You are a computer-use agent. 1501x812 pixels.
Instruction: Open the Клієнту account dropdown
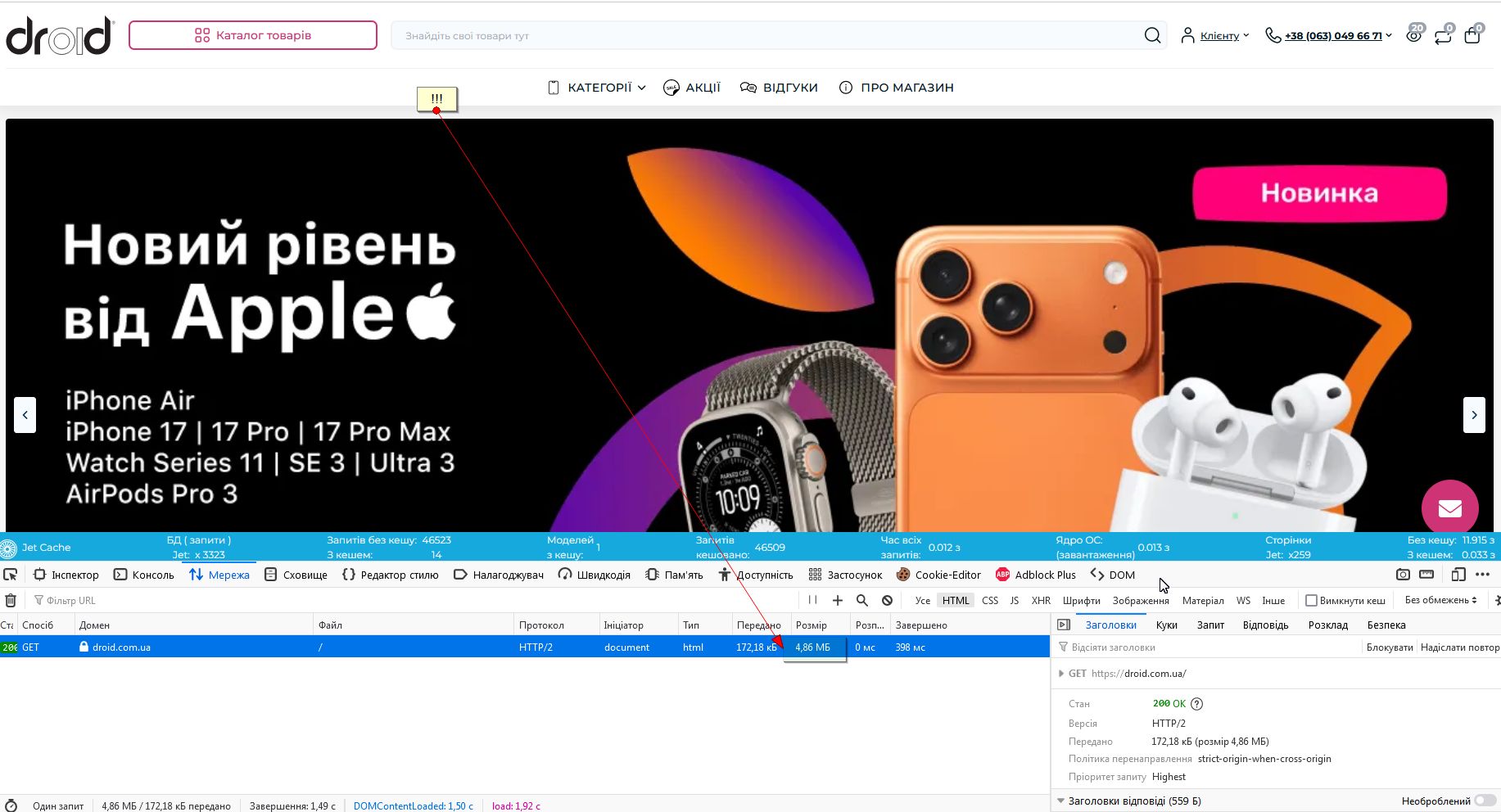coord(1224,35)
